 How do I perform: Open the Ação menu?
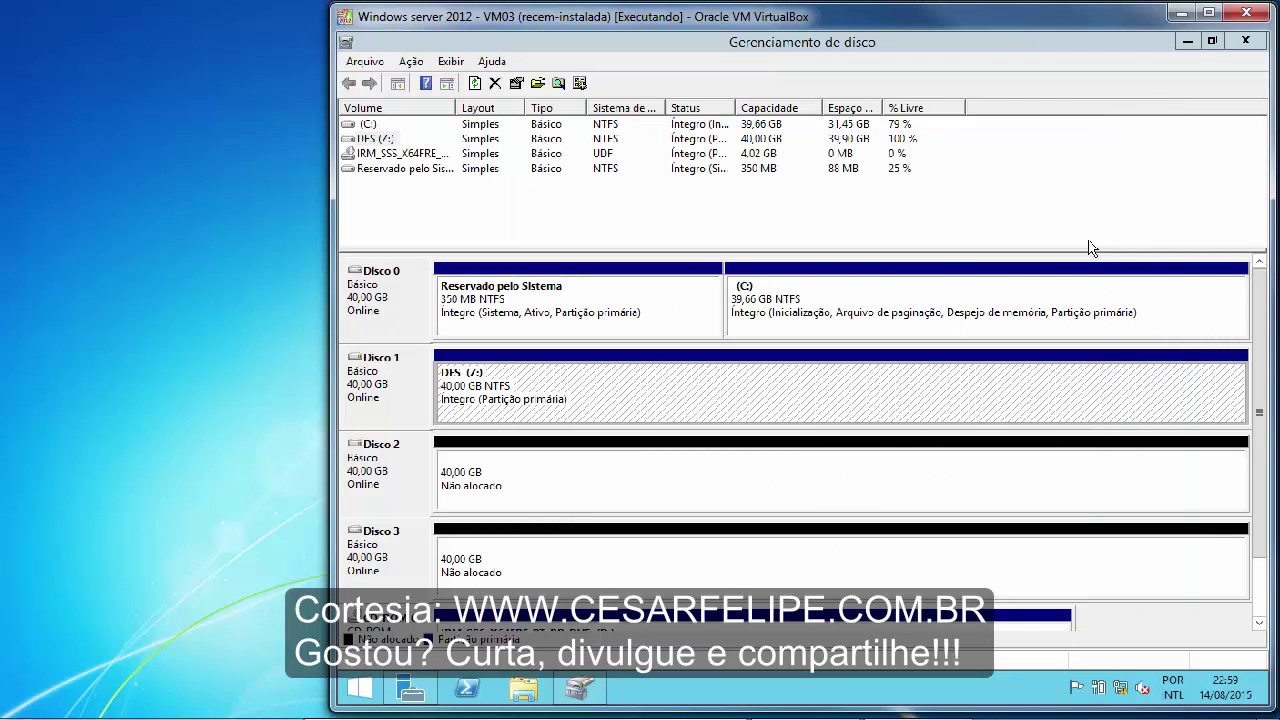(x=411, y=61)
